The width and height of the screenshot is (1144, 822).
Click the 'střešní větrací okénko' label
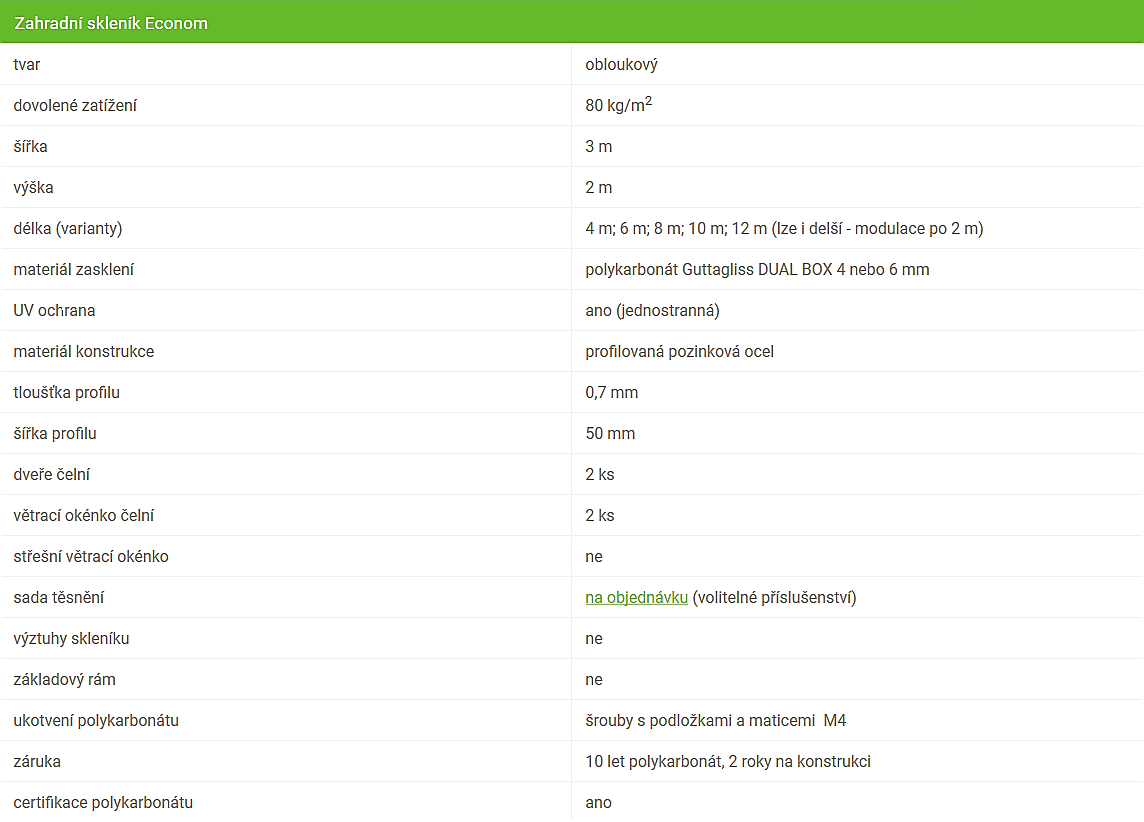coord(91,557)
